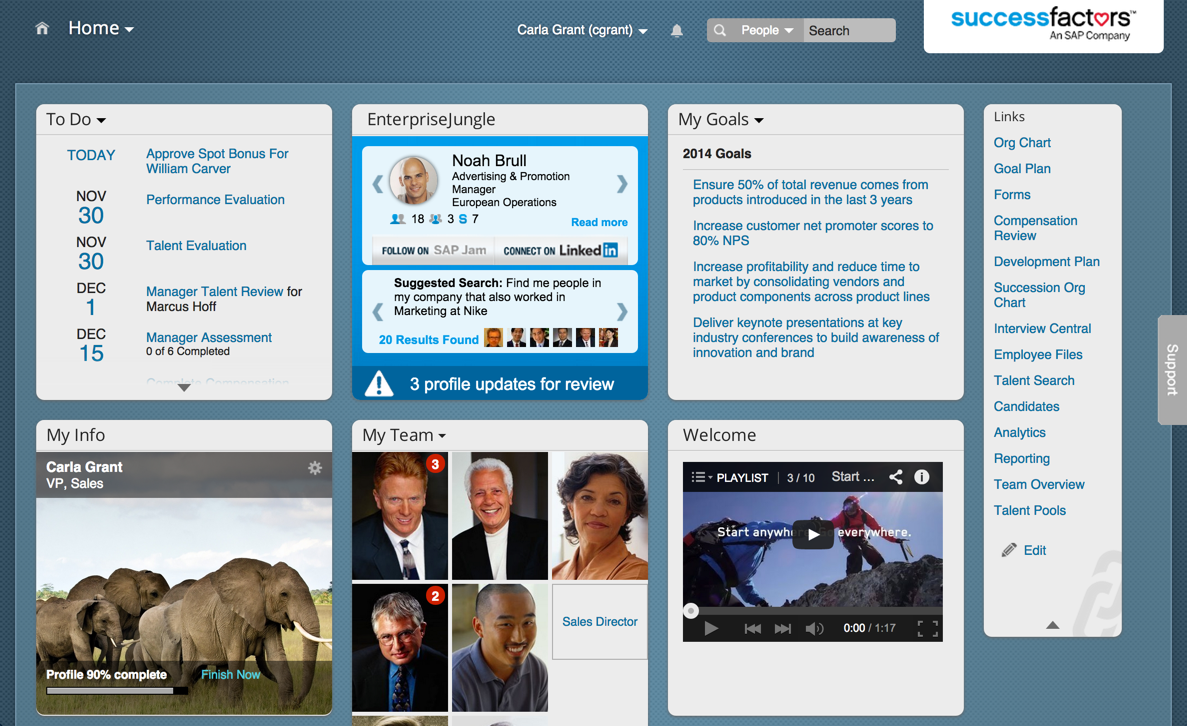Open the People search scope dropdown

(765, 30)
